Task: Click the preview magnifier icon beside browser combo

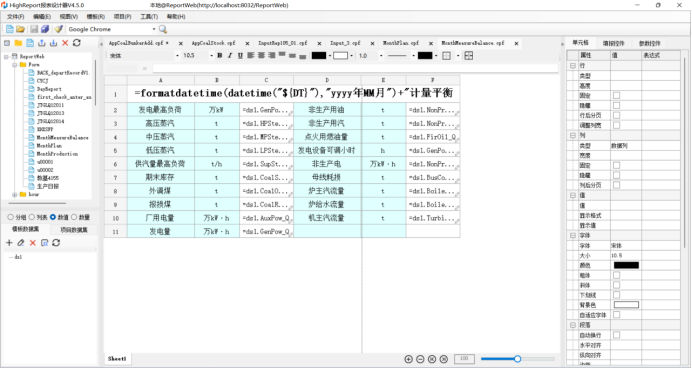Action: pos(163,29)
